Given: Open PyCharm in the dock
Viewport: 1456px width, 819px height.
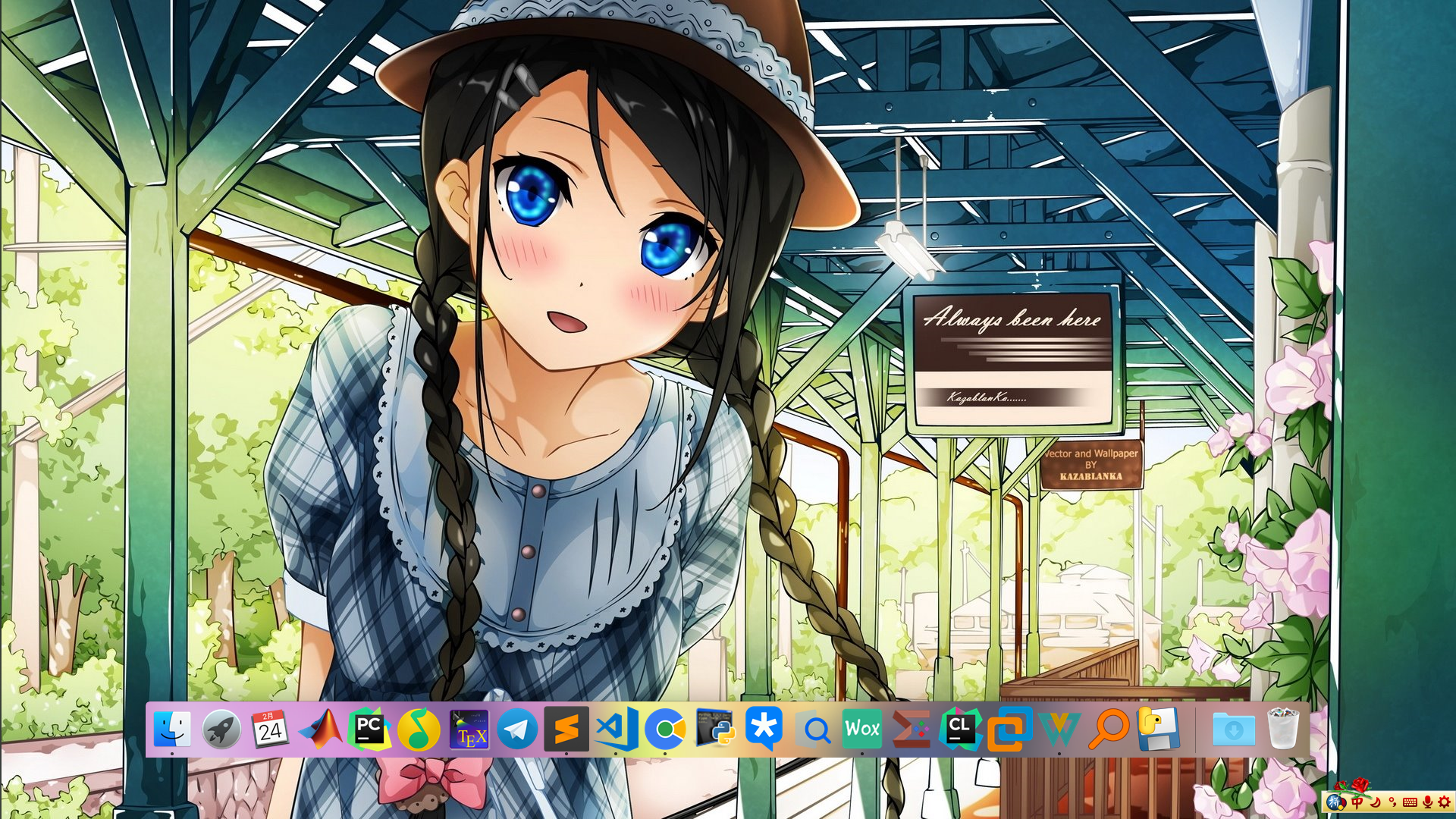Looking at the screenshot, I should point(369,730).
